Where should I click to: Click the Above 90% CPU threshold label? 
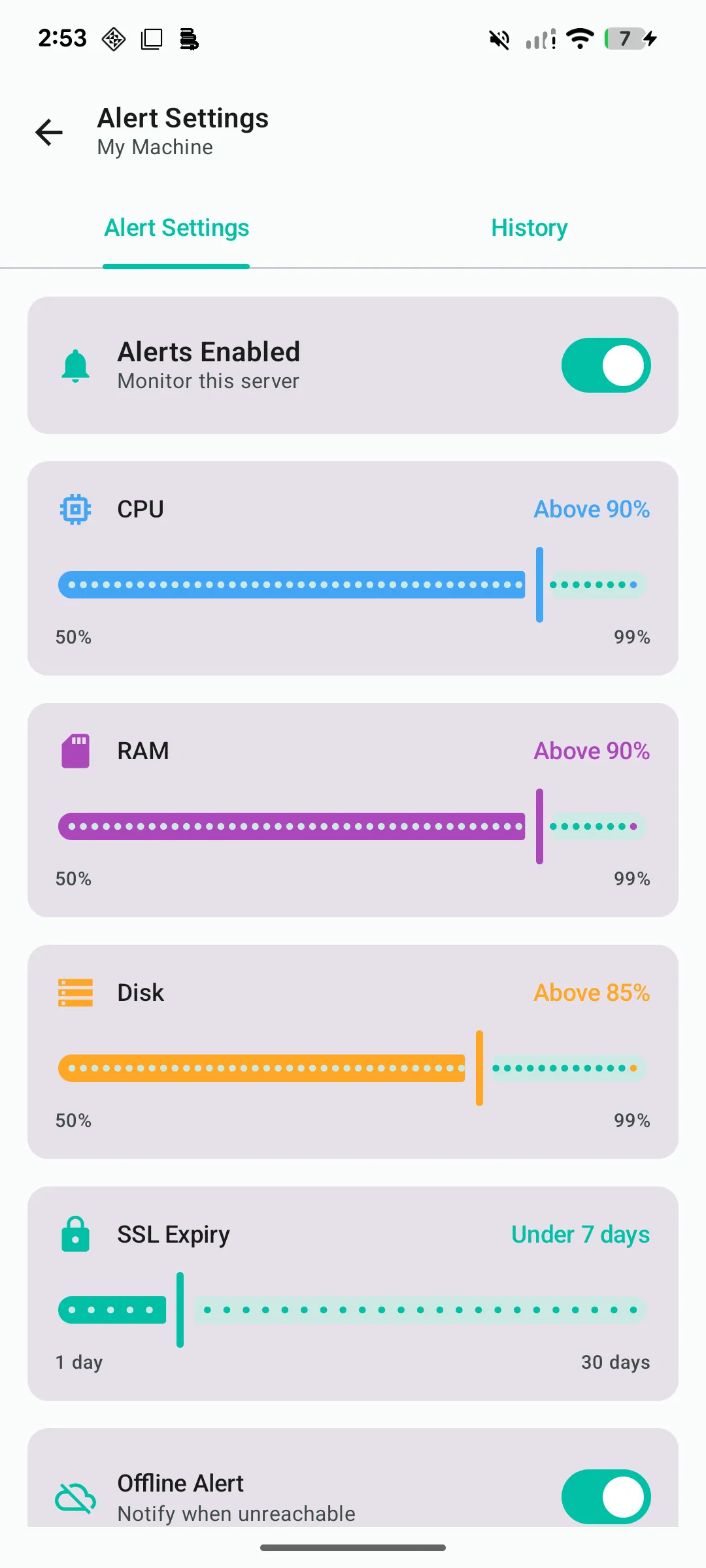[x=591, y=509]
